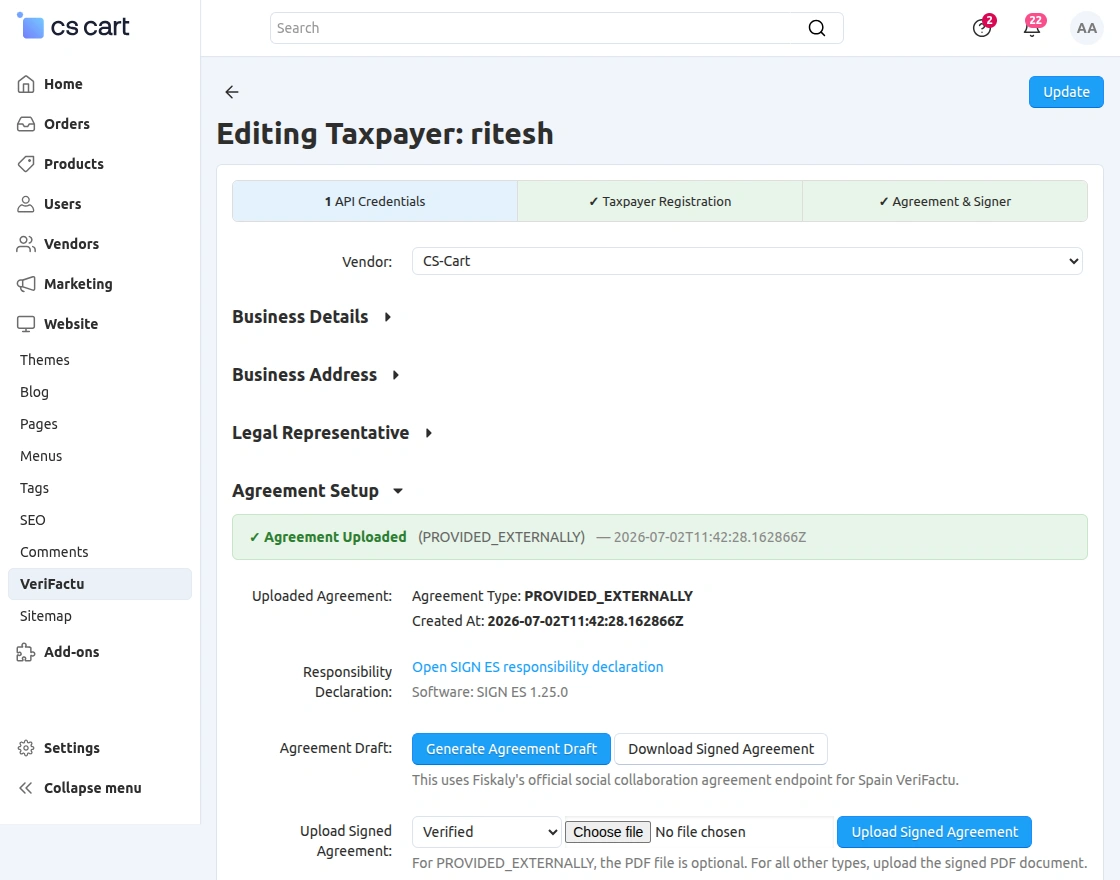The height and width of the screenshot is (880, 1120).
Task: Click the Update button
Action: [x=1066, y=92]
